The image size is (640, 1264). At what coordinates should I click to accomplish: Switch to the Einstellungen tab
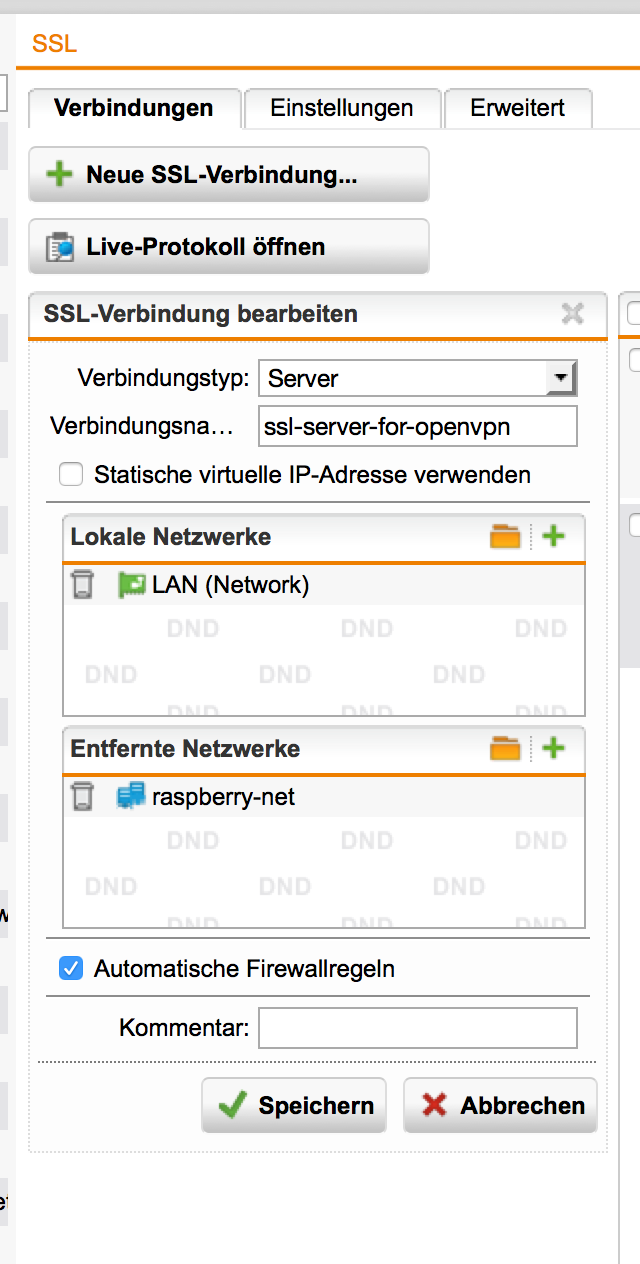coord(341,108)
